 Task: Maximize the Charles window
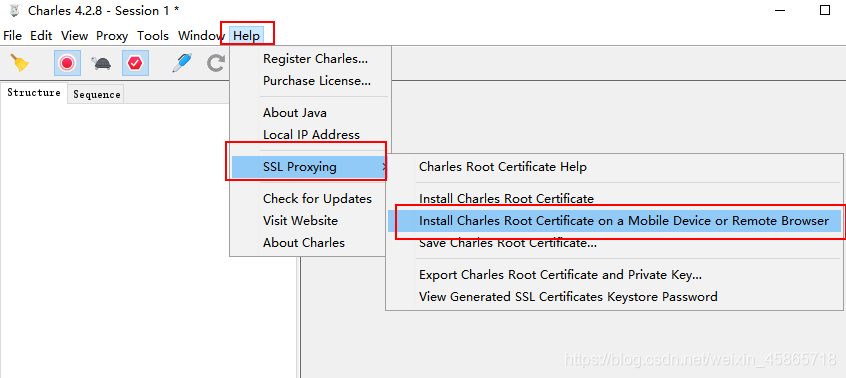(x=824, y=10)
